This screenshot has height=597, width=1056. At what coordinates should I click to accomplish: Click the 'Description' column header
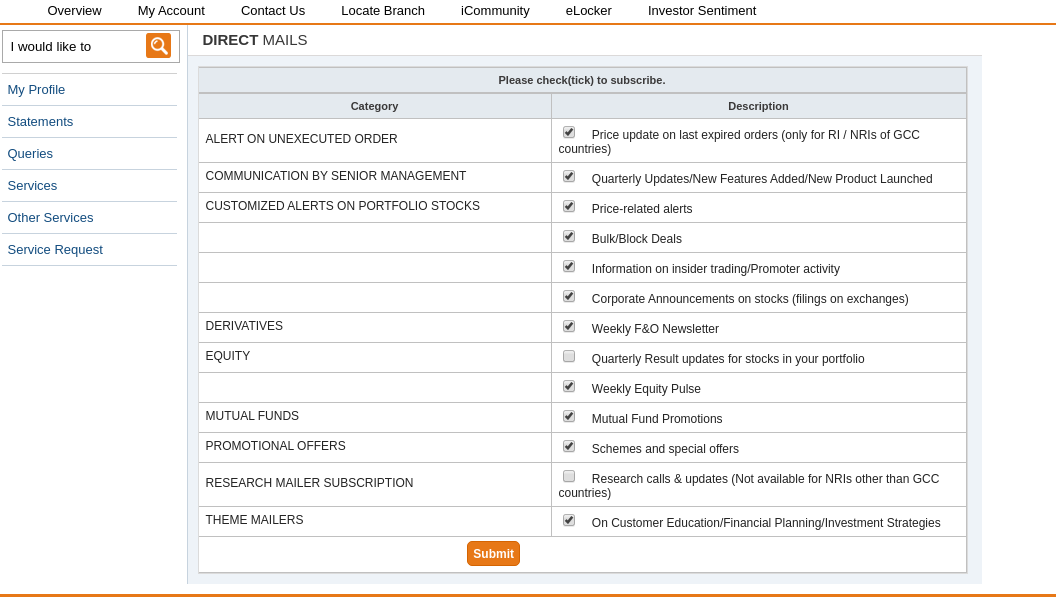tap(758, 106)
